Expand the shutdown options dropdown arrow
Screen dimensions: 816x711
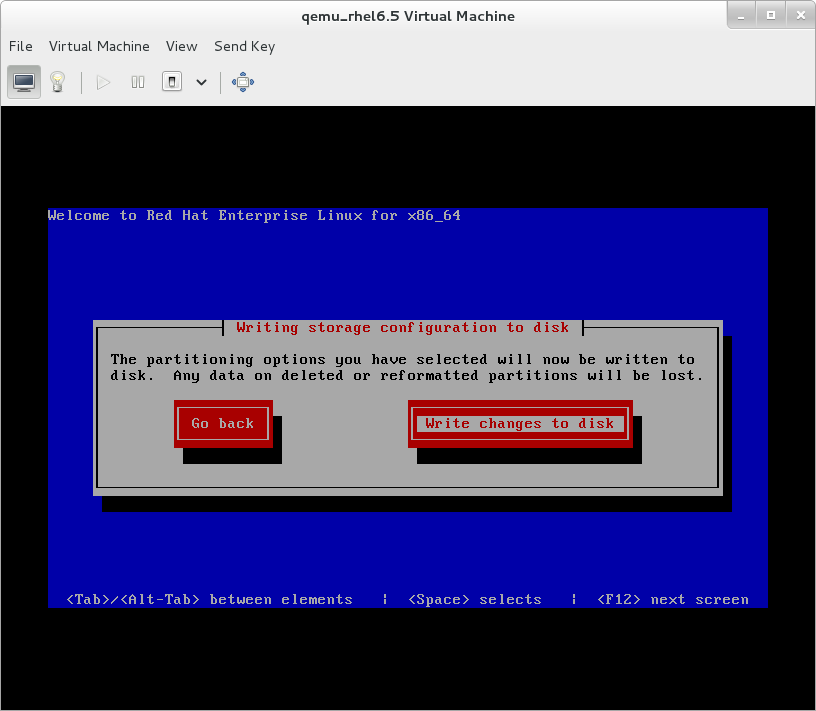click(x=201, y=82)
